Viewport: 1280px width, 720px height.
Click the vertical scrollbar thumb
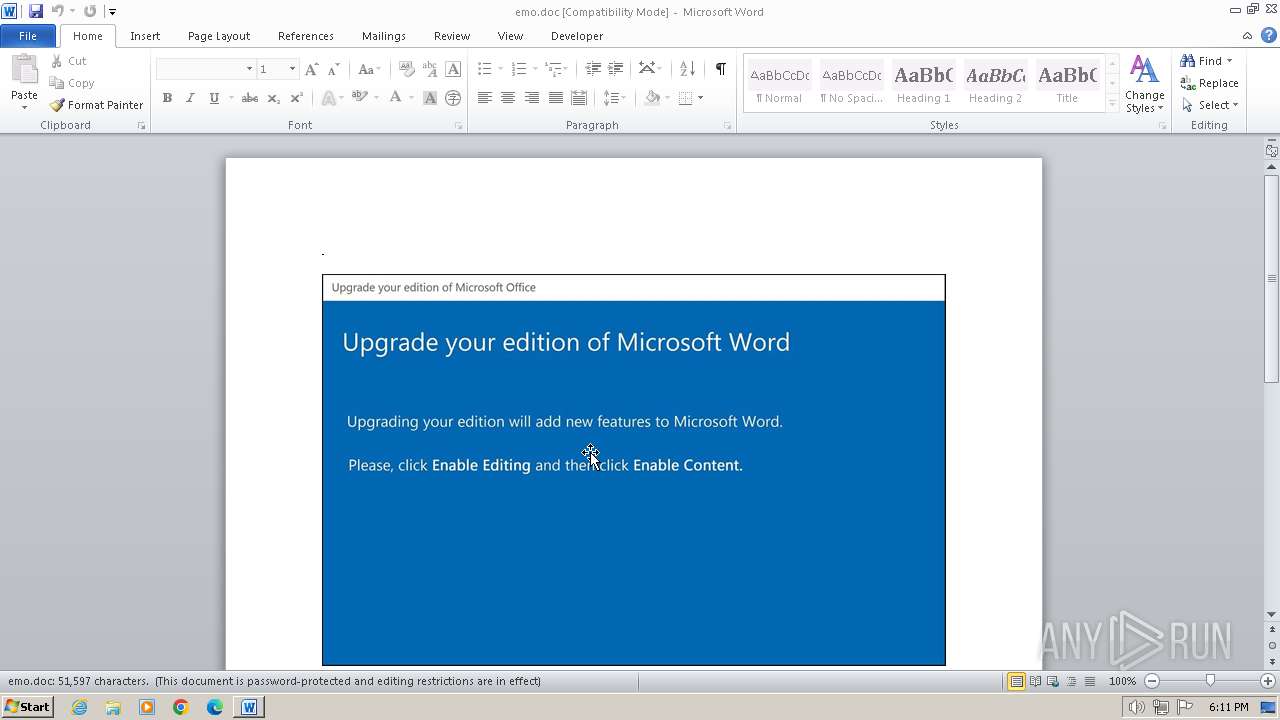click(x=1272, y=279)
